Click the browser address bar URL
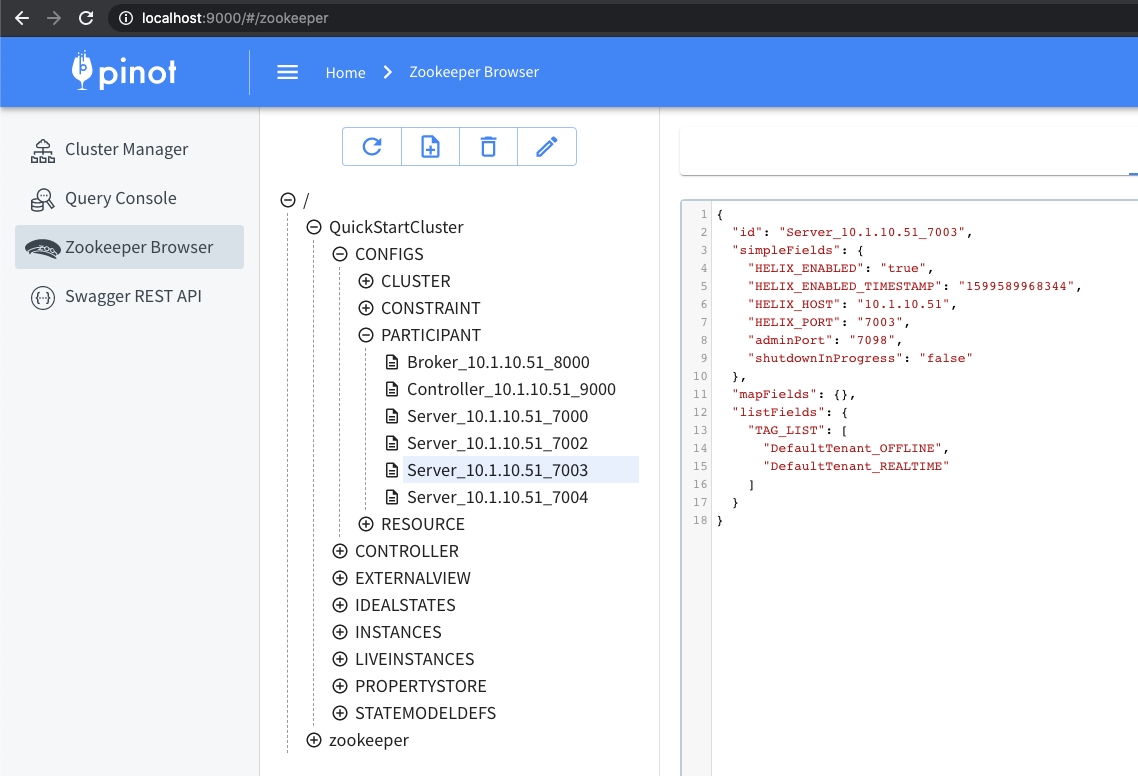 point(235,18)
